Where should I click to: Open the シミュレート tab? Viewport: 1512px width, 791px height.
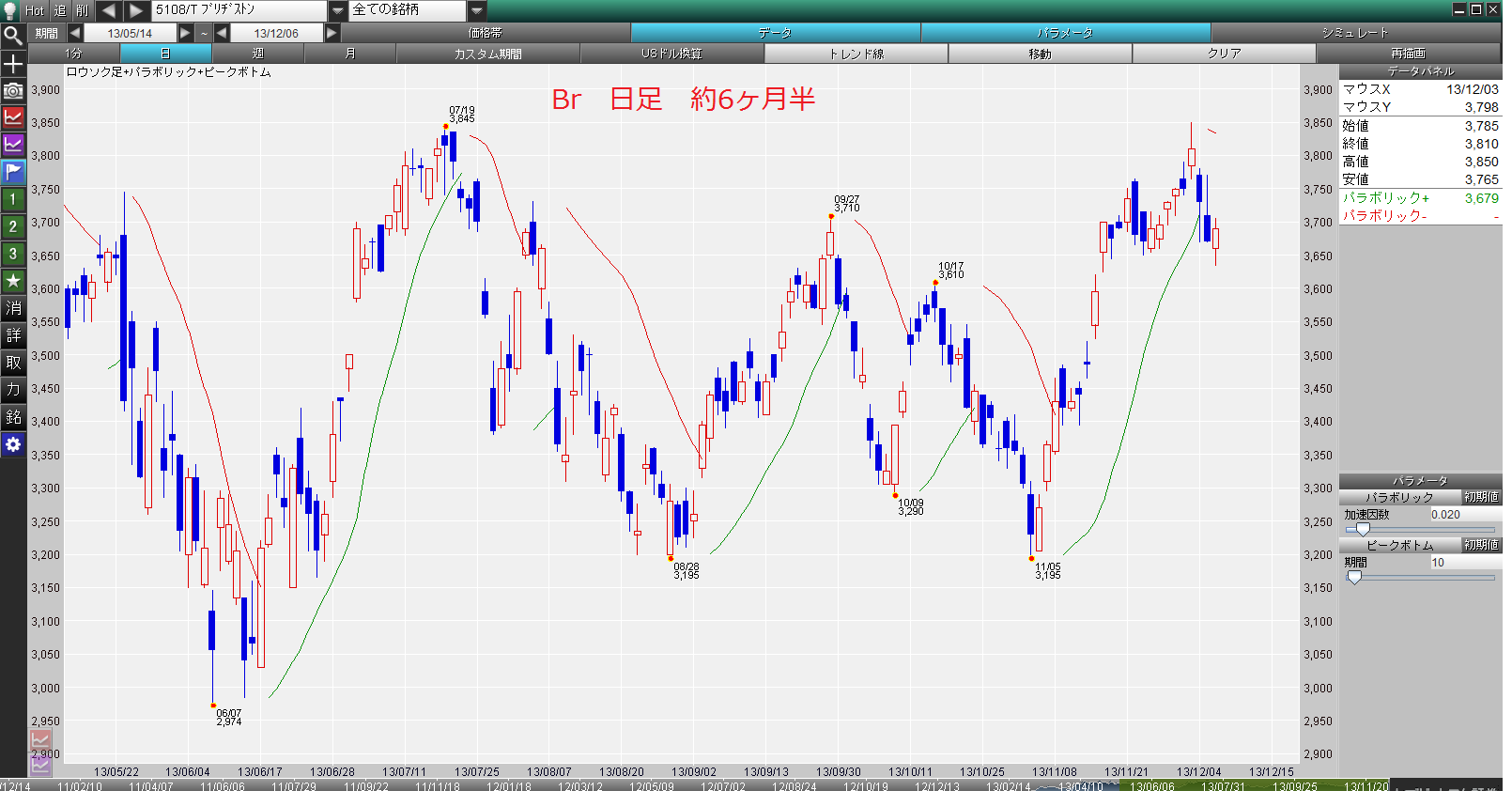tap(1355, 33)
